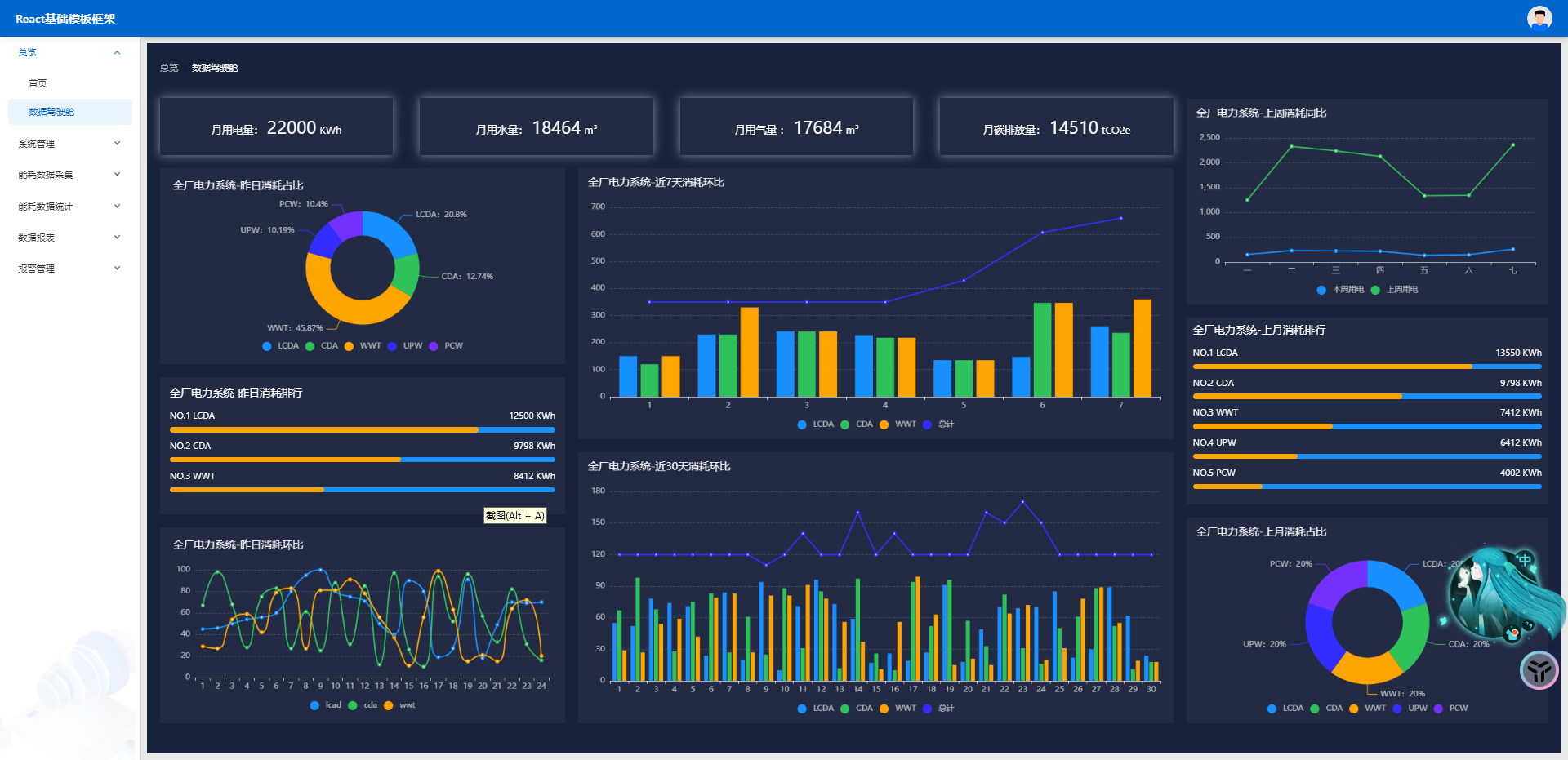Toggle wwt legend in yesterday's line chart
Viewport: 1568px width, 760px height.
tap(399, 705)
